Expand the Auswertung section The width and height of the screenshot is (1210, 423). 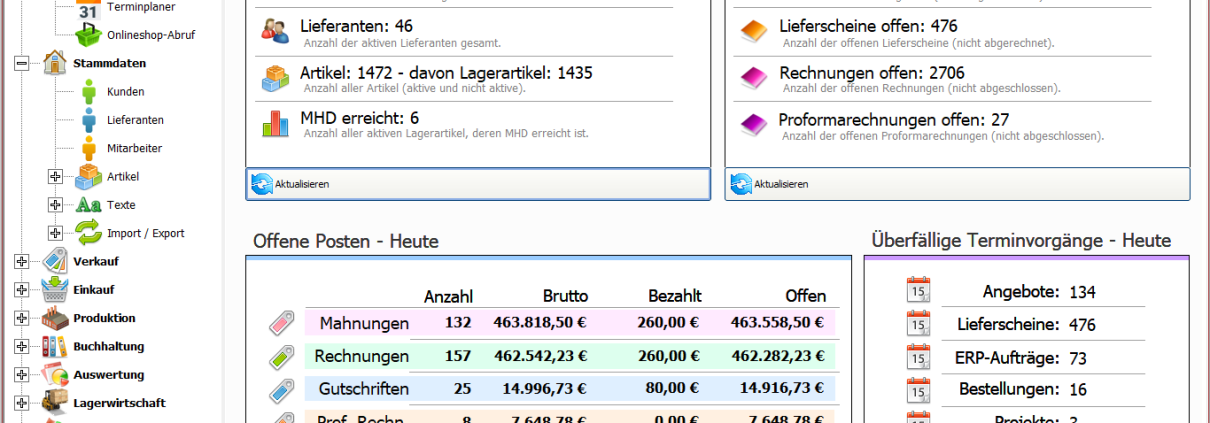[22, 375]
